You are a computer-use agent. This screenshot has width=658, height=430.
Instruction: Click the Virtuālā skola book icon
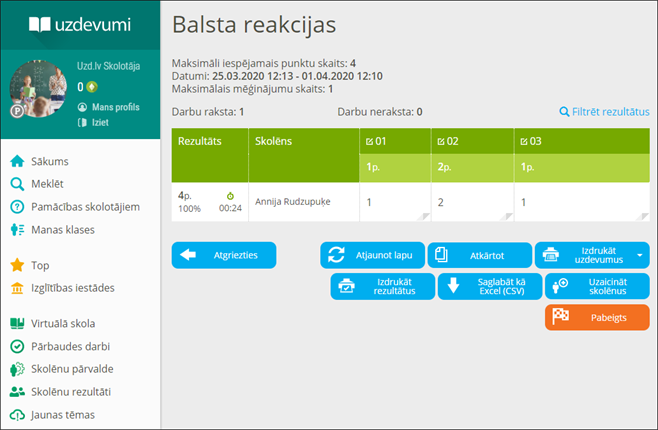(17, 324)
